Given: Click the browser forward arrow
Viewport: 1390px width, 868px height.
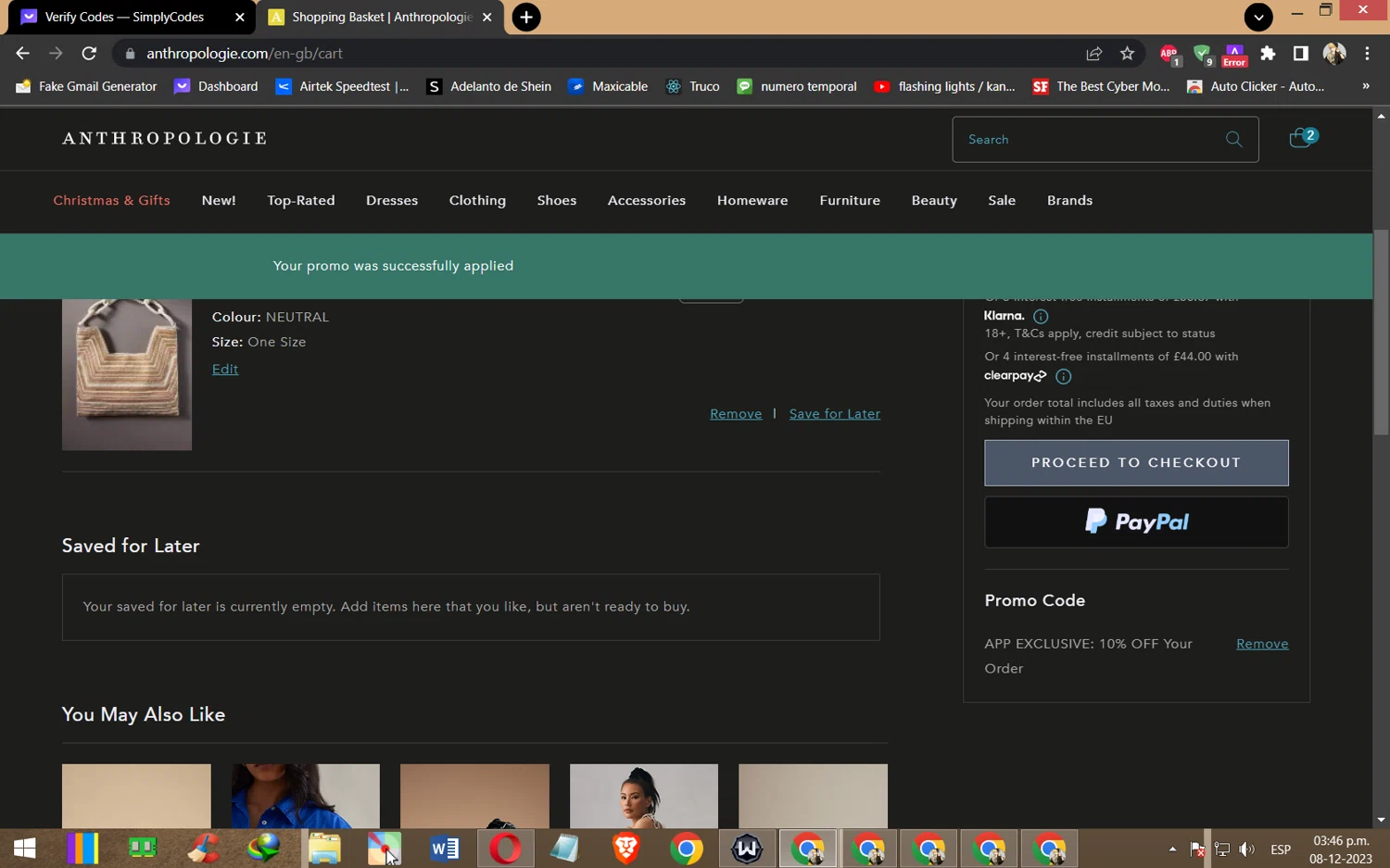Looking at the screenshot, I should (56, 54).
